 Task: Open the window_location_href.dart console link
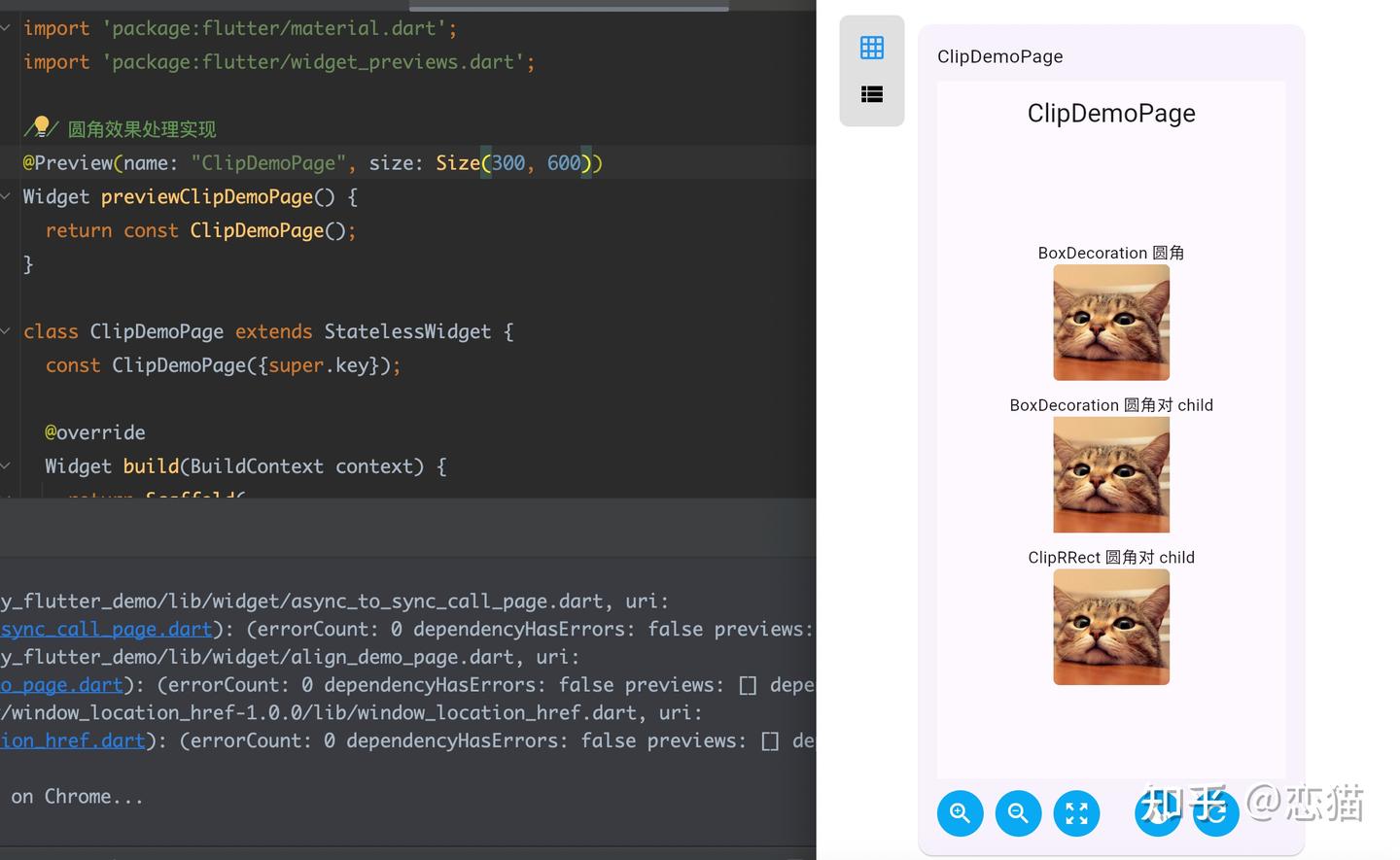tap(74, 740)
